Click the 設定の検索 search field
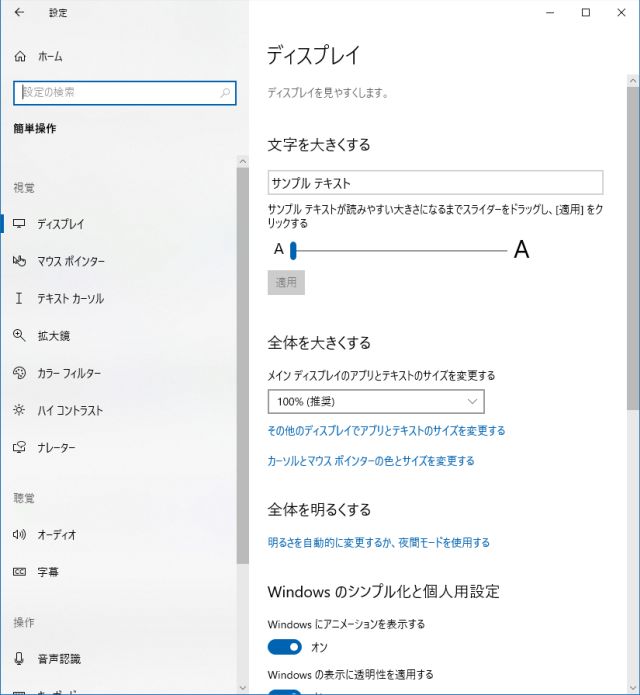The image size is (640, 695). coord(115,92)
